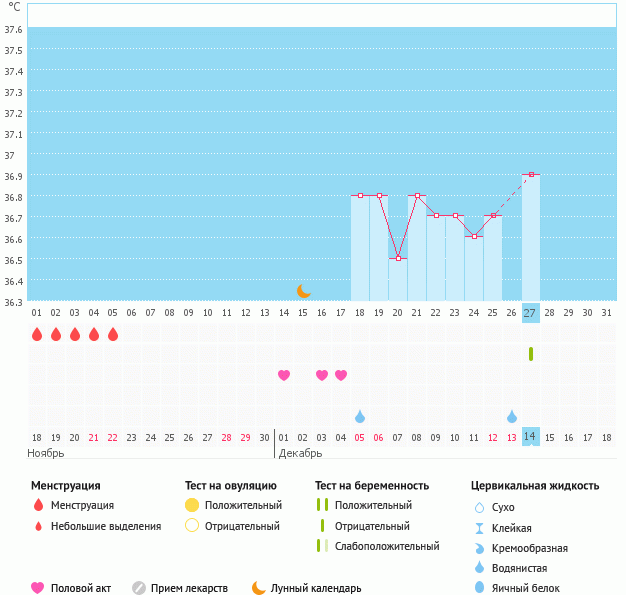Click the 36.9 temperature point on day 27
Image resolution: width=626 pixels, height=595 pixels.
[x=531, y=175]
